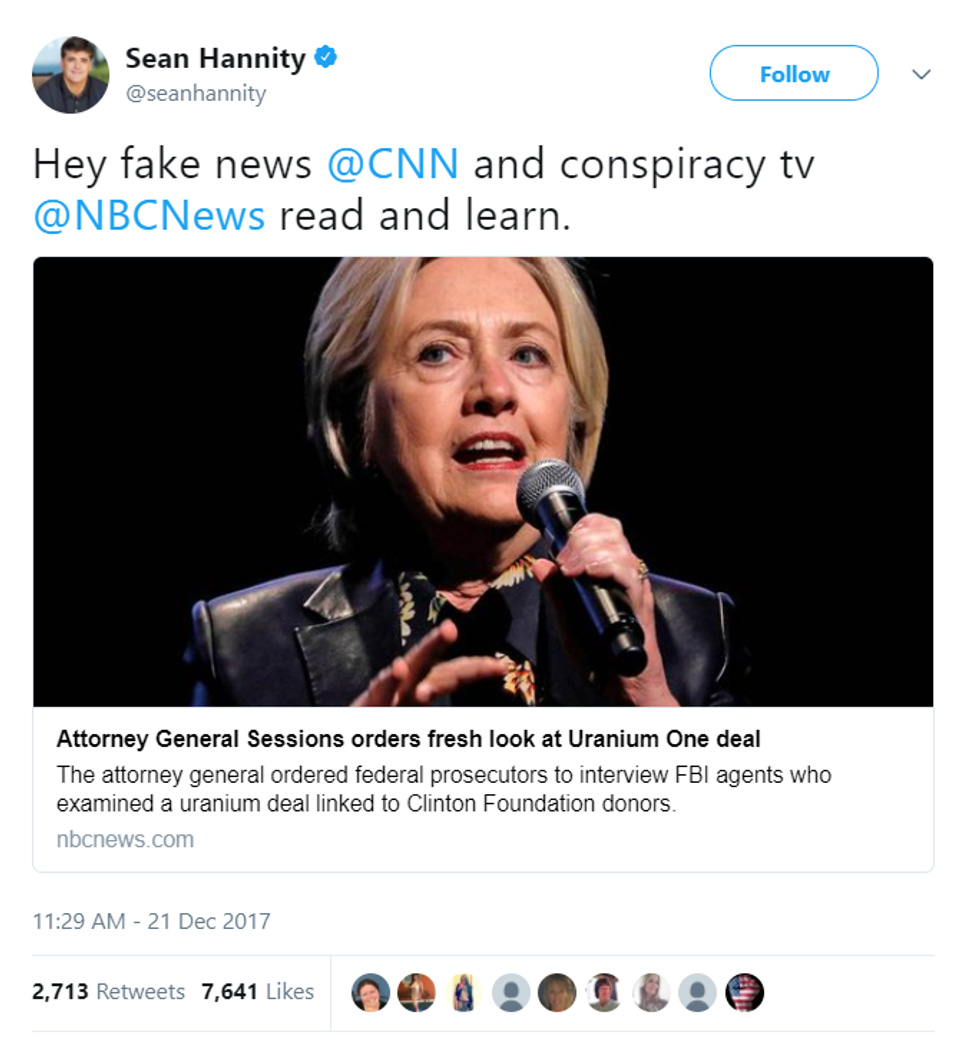Open the @NBCNews mention
The width and height of the screenshot is (980, 1043).
pos(149,216)
